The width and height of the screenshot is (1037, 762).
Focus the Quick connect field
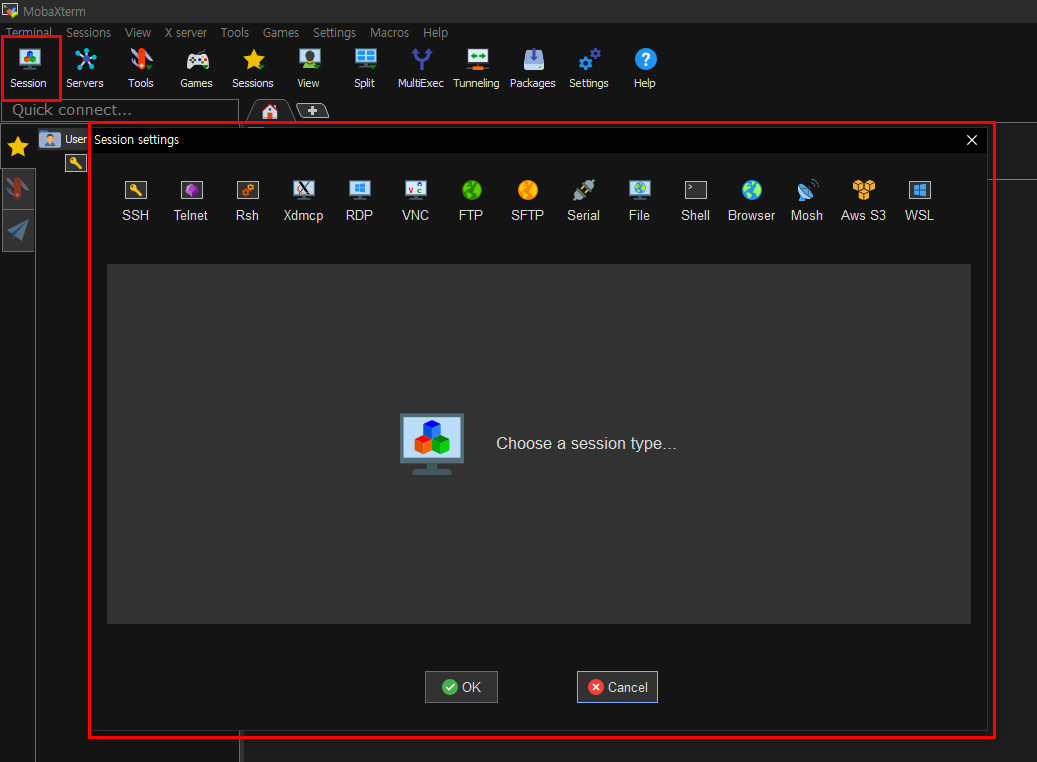point(120,110)
